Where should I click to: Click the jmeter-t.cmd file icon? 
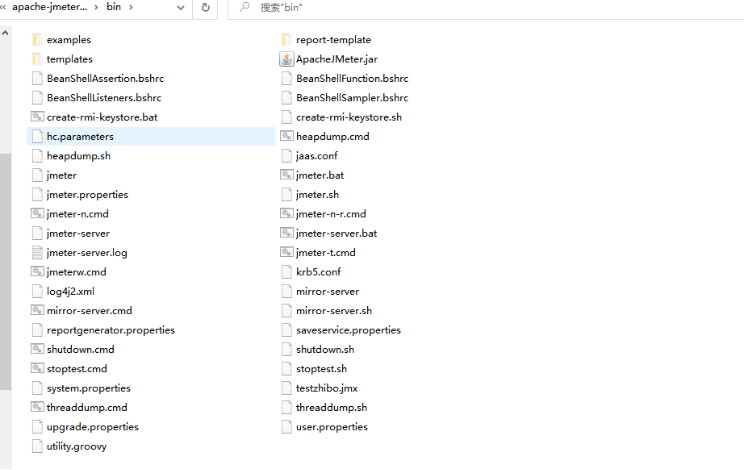(x=286, y=252)
